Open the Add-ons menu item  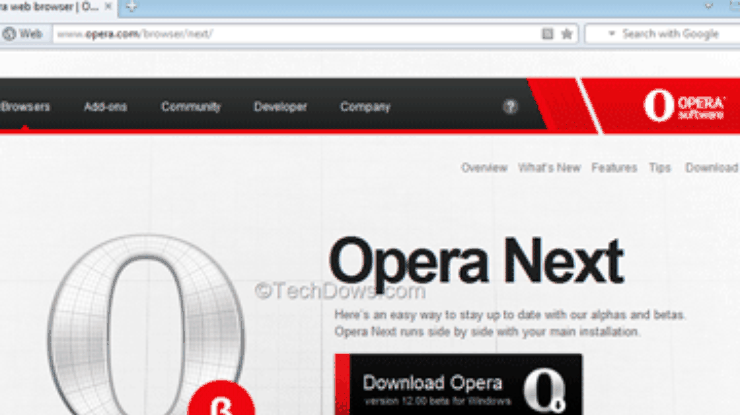105,107
